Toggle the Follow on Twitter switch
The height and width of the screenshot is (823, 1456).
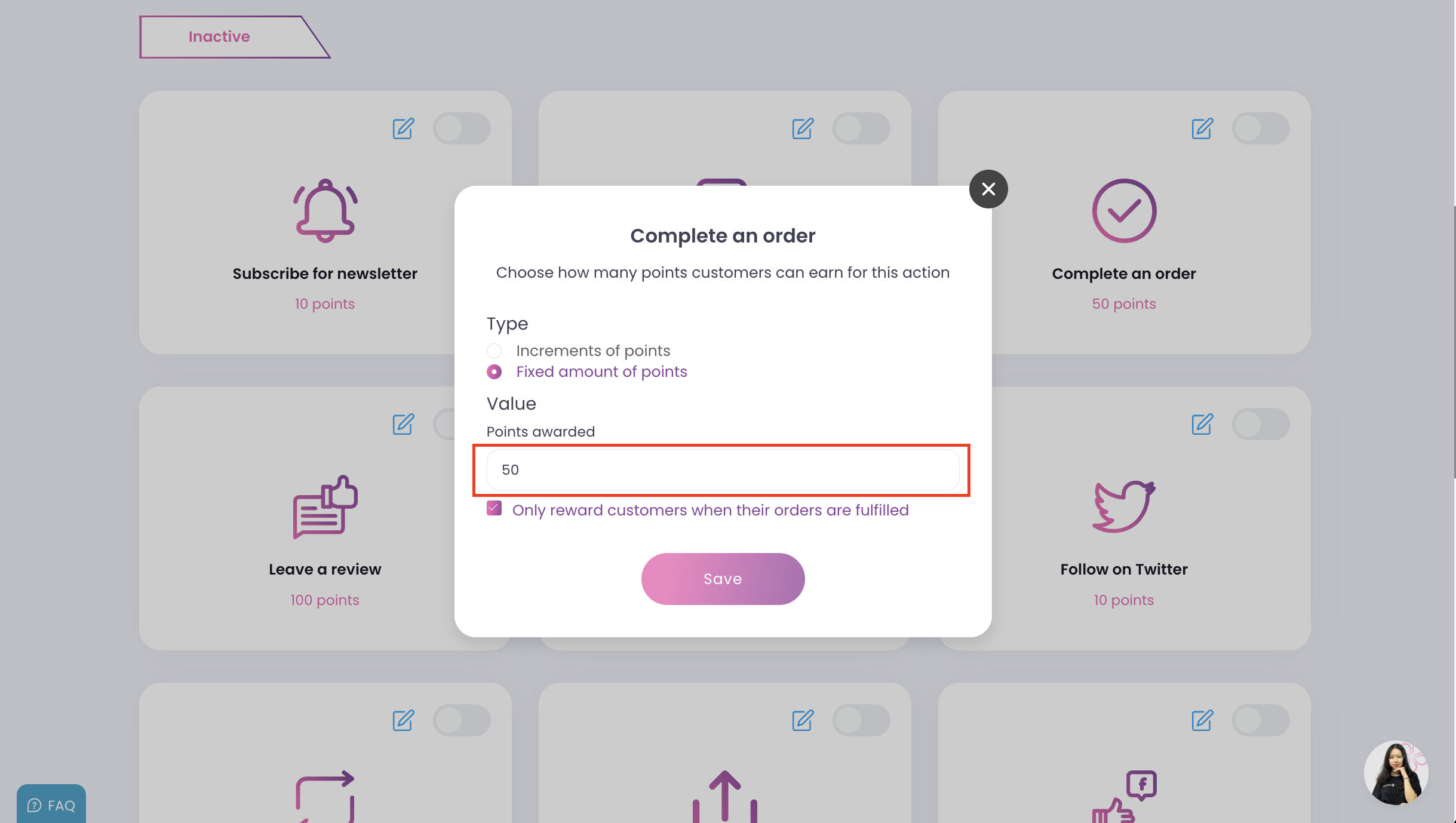(1261, 424)
